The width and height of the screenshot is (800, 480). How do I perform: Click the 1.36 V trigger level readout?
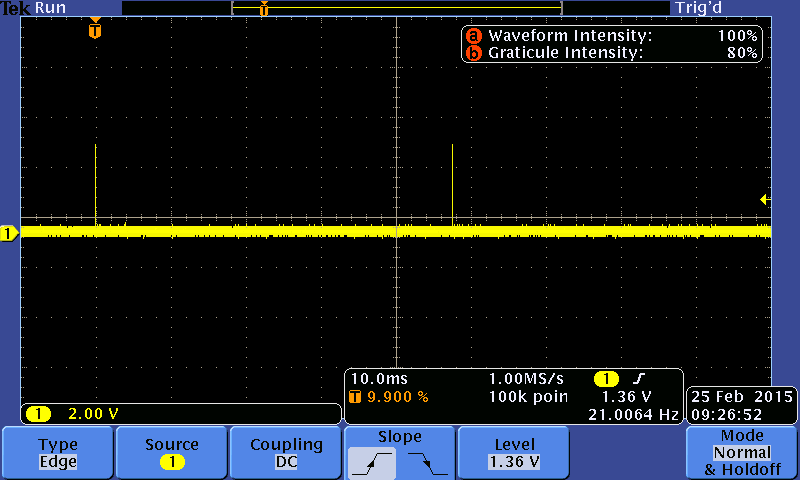tap(627, 396)
